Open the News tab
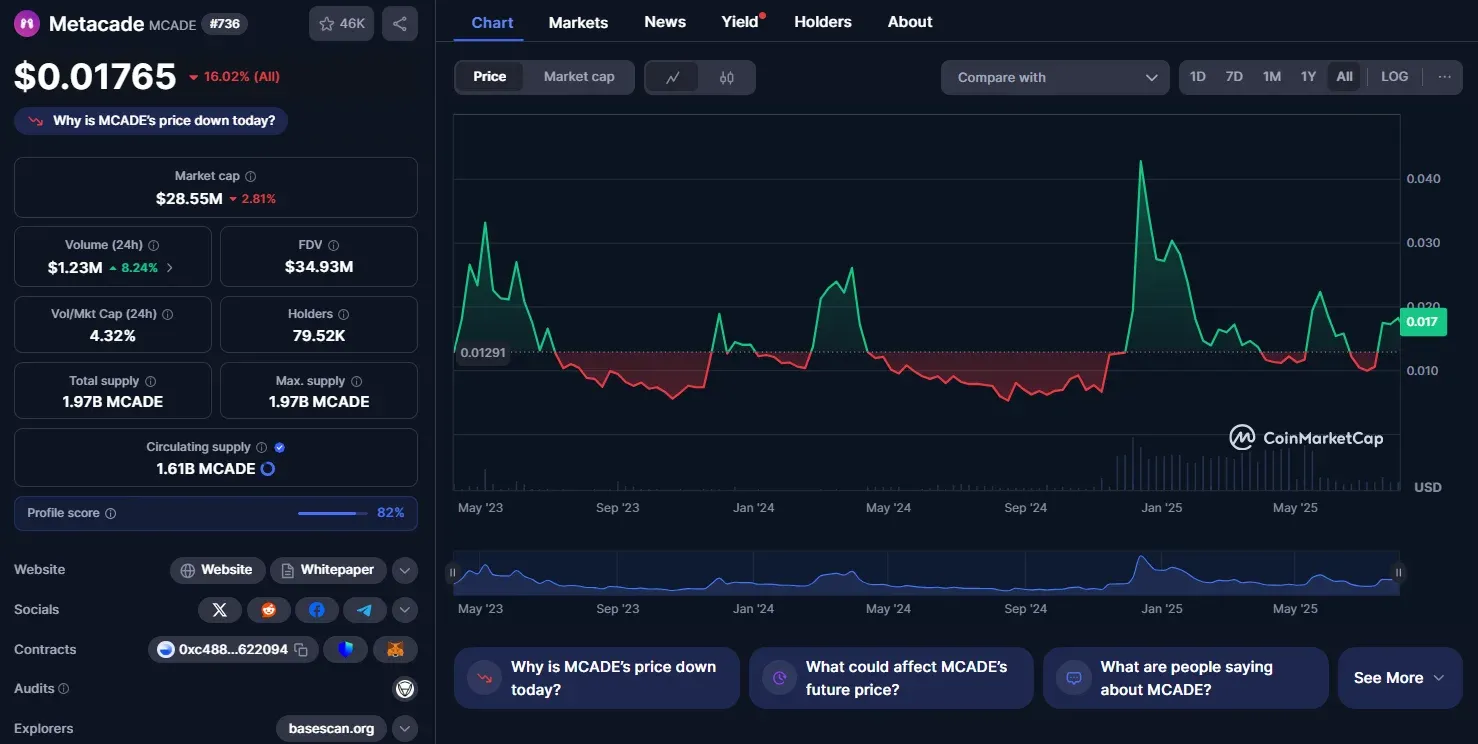1478x744 pixels. [665, 22]
